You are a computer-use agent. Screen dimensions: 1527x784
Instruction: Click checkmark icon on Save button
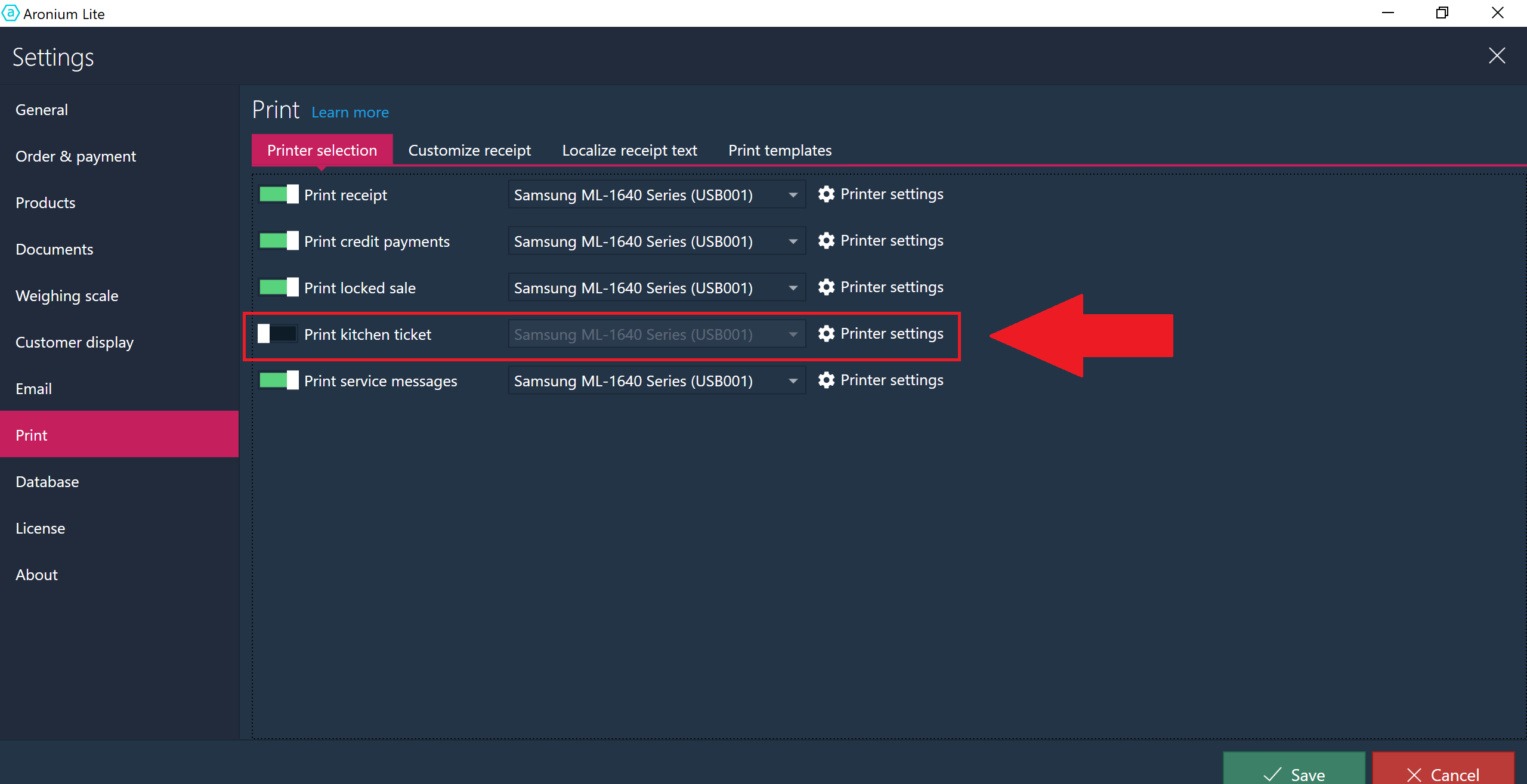pyautogui.click(x=1272, y=774)
